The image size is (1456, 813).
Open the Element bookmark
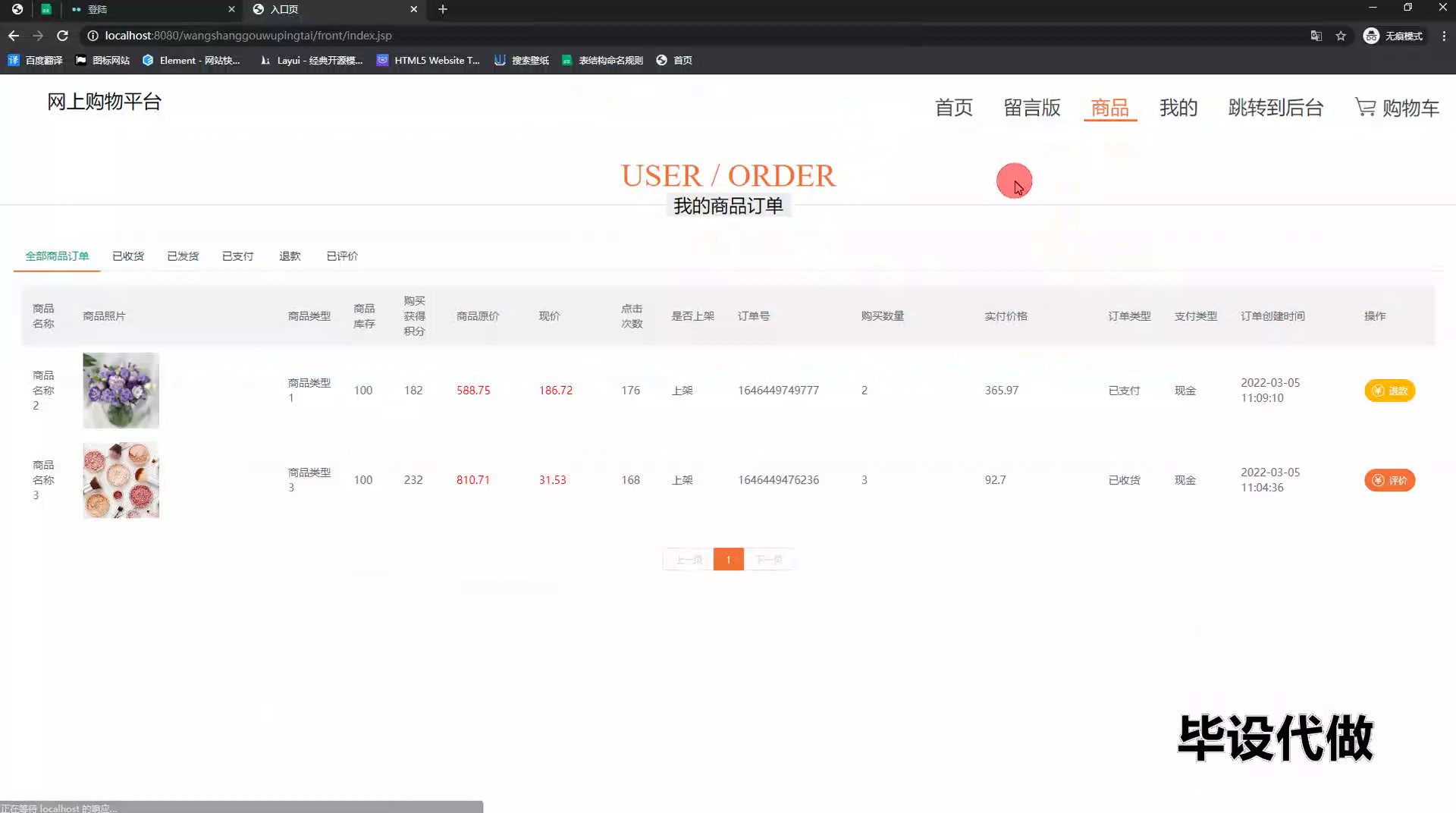[x=191, y=60]
